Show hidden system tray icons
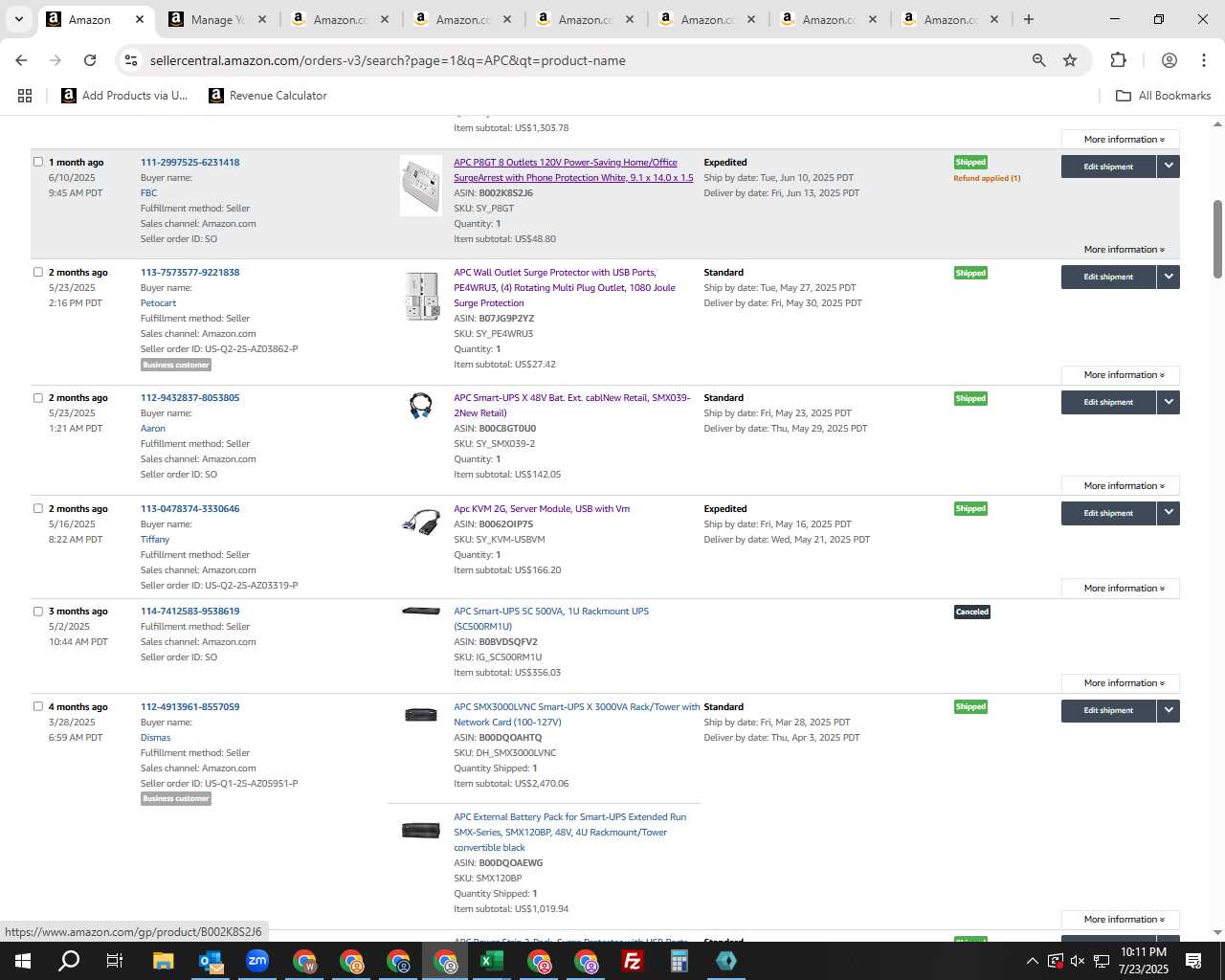This screenshot has height=980, width=1225. pyautogui.click(x=1032, y=961)
